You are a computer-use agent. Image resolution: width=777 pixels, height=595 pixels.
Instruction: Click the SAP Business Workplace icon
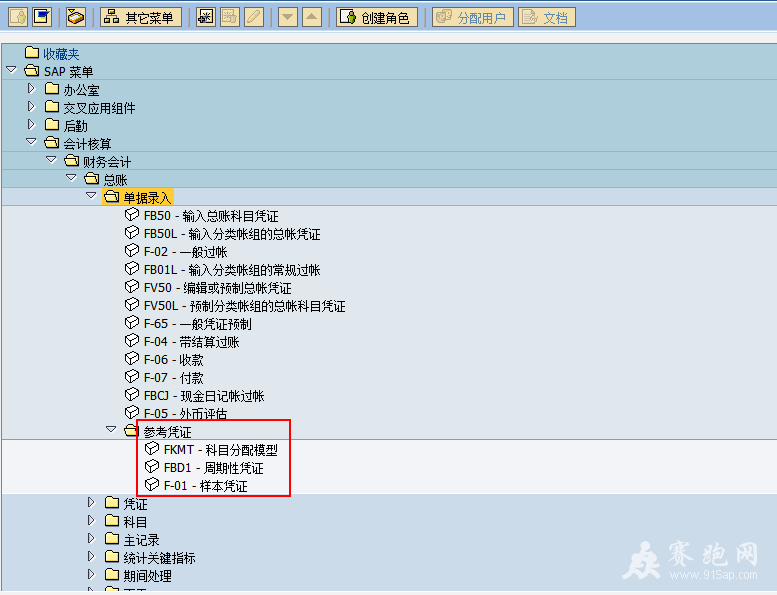point(76,17)
